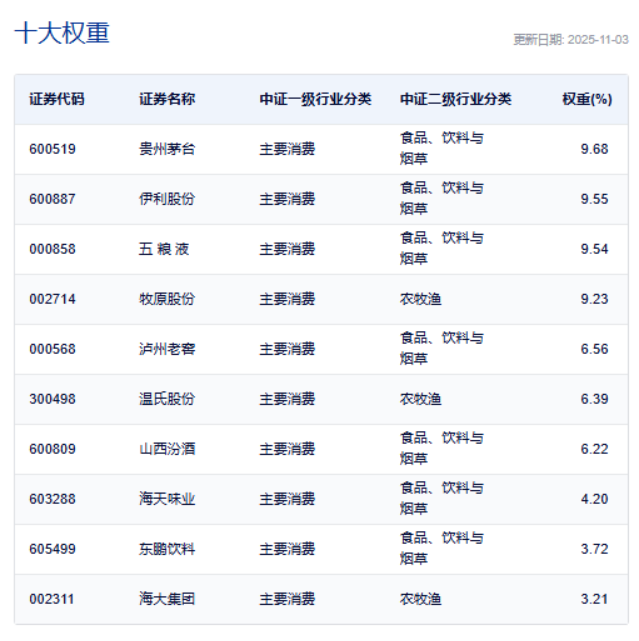Select stock code 600887
This screenshot has width=639, height=641.
[x=52, y=199]
